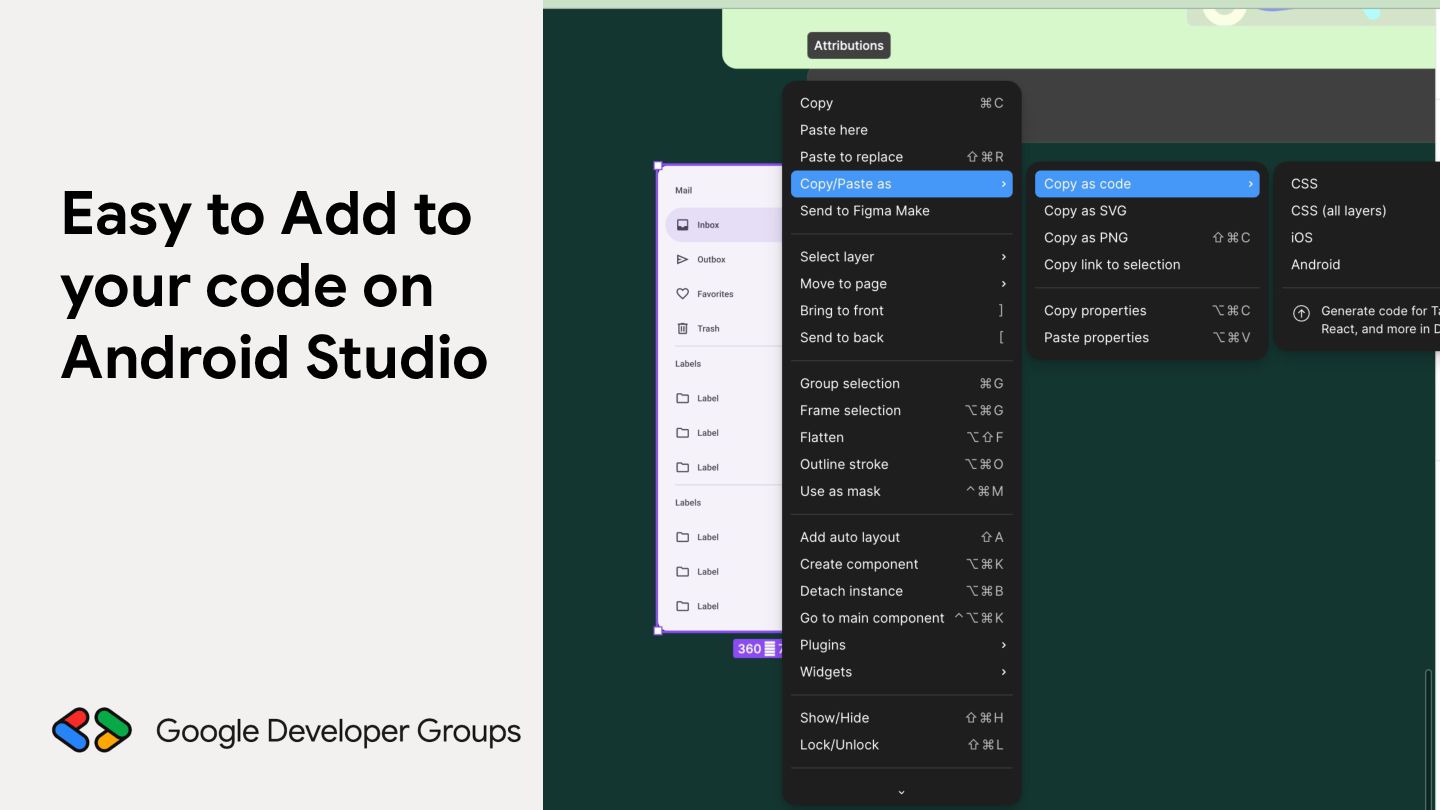
Task: Expand the Plugins submenu
Action: 901,646
